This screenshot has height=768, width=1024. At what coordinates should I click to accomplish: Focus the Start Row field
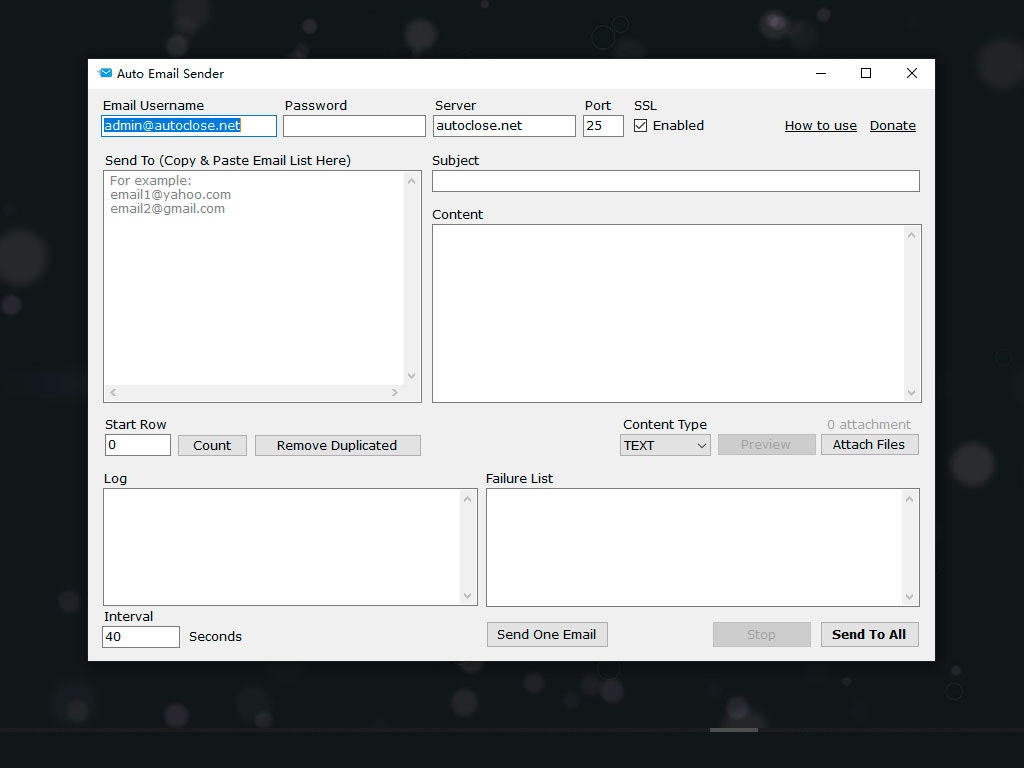tap(138, 445)
